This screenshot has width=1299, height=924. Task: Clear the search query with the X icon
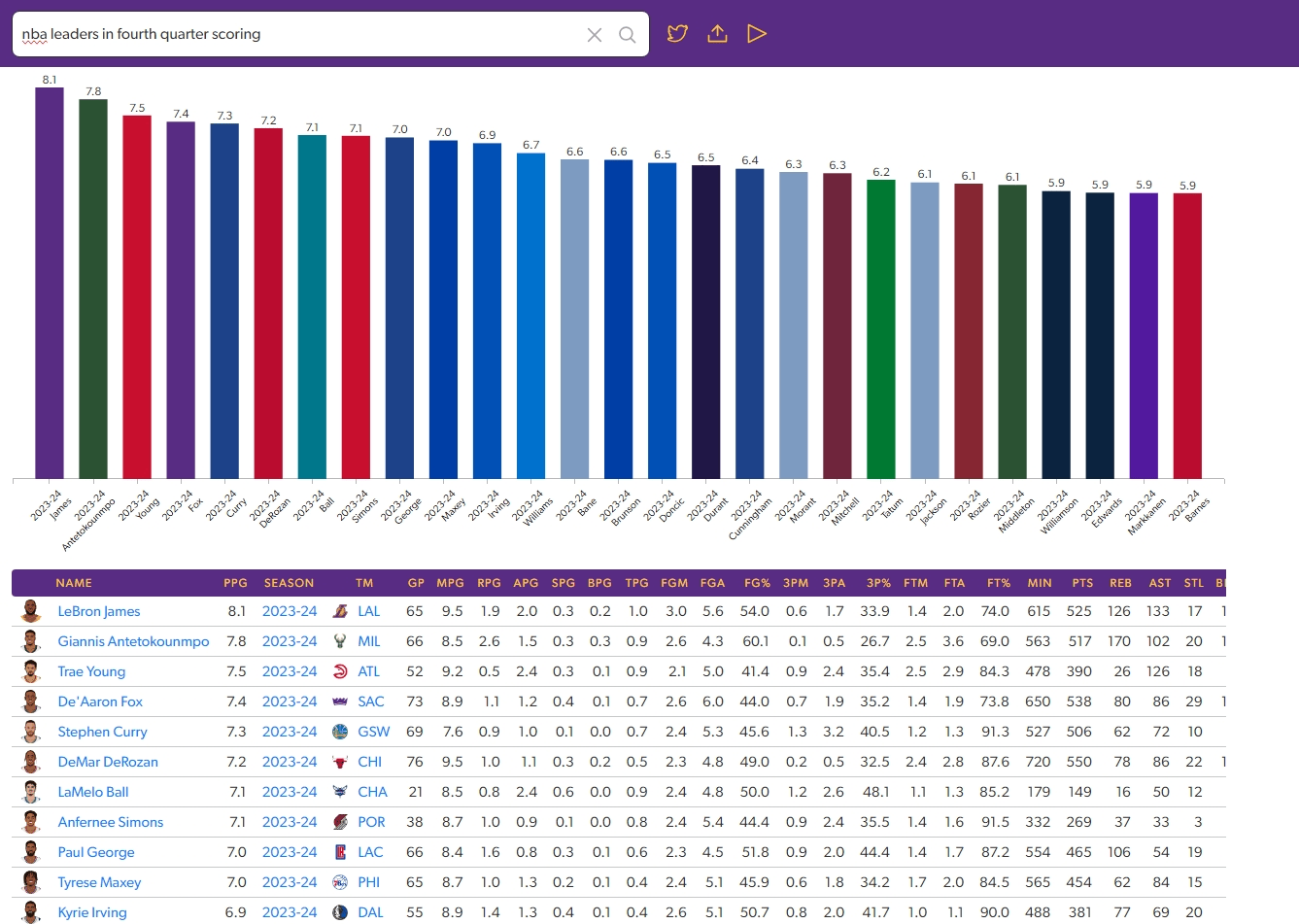pyautogui.click(x=595, y=35)
